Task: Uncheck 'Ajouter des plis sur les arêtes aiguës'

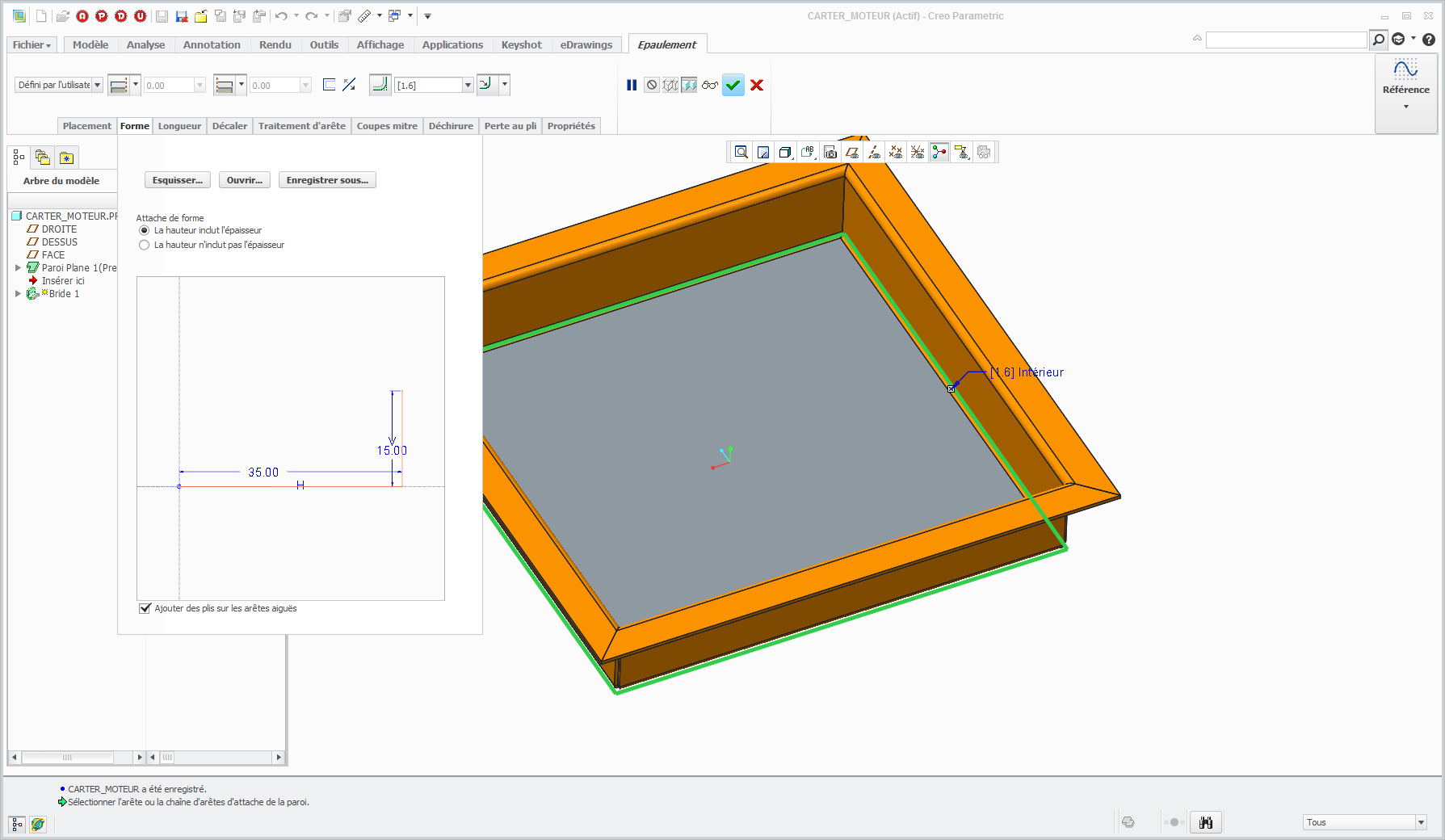Action: [145, 608]
